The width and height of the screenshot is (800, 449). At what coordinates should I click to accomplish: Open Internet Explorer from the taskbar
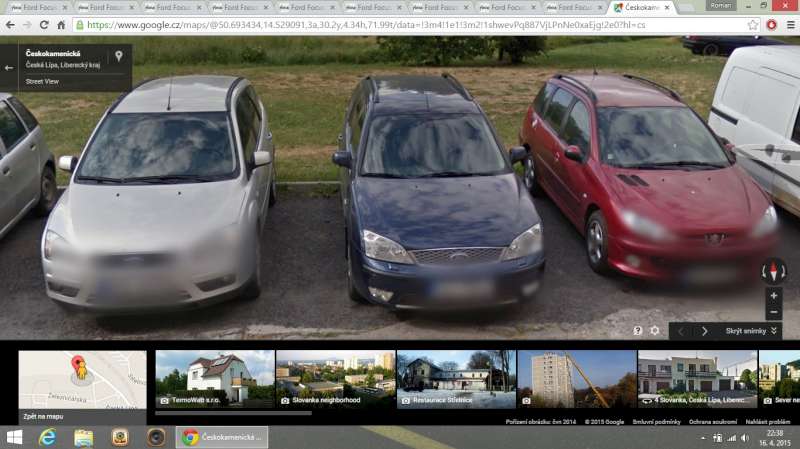click(46, 437)
